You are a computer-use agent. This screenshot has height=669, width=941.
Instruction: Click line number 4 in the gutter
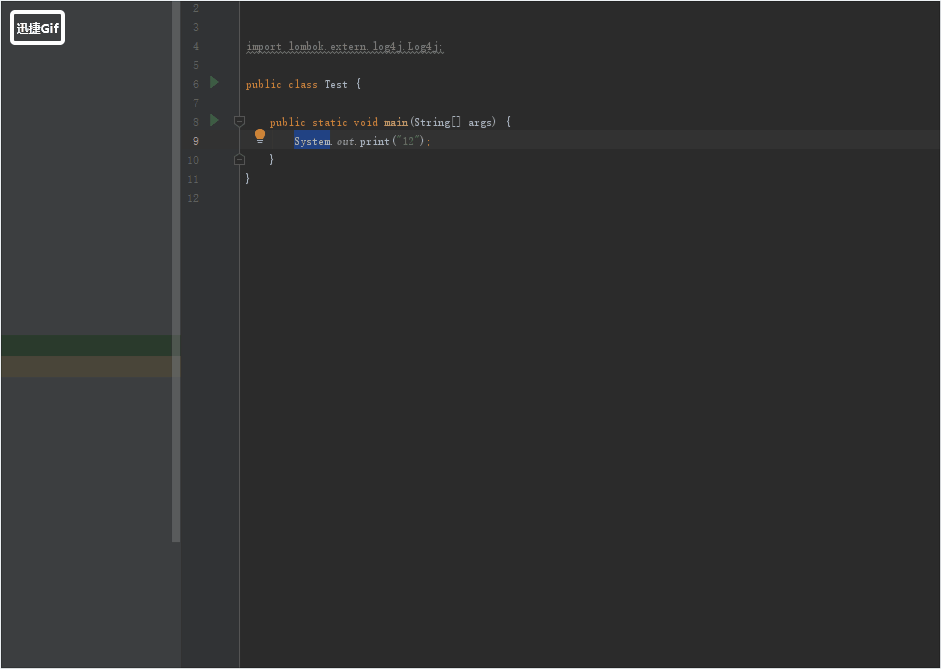tap(195, 46)
